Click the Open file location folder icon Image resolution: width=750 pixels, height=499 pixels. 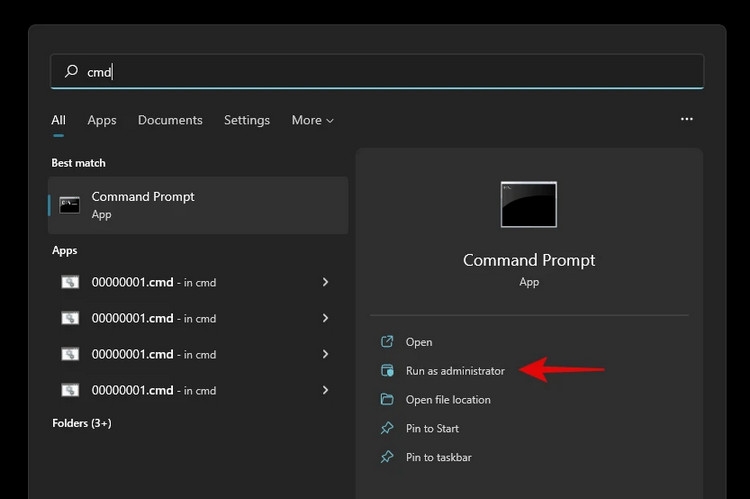pyautogui.click(x=387, y=399)
